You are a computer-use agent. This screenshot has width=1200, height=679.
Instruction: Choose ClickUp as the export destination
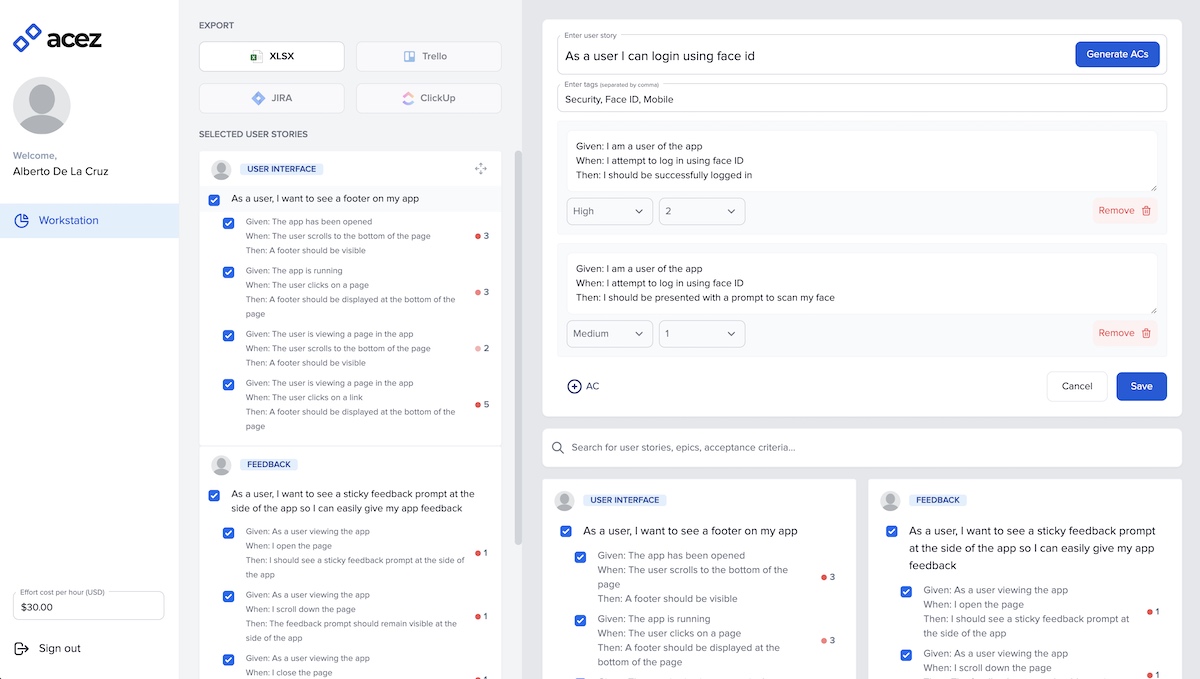point(428,97)
